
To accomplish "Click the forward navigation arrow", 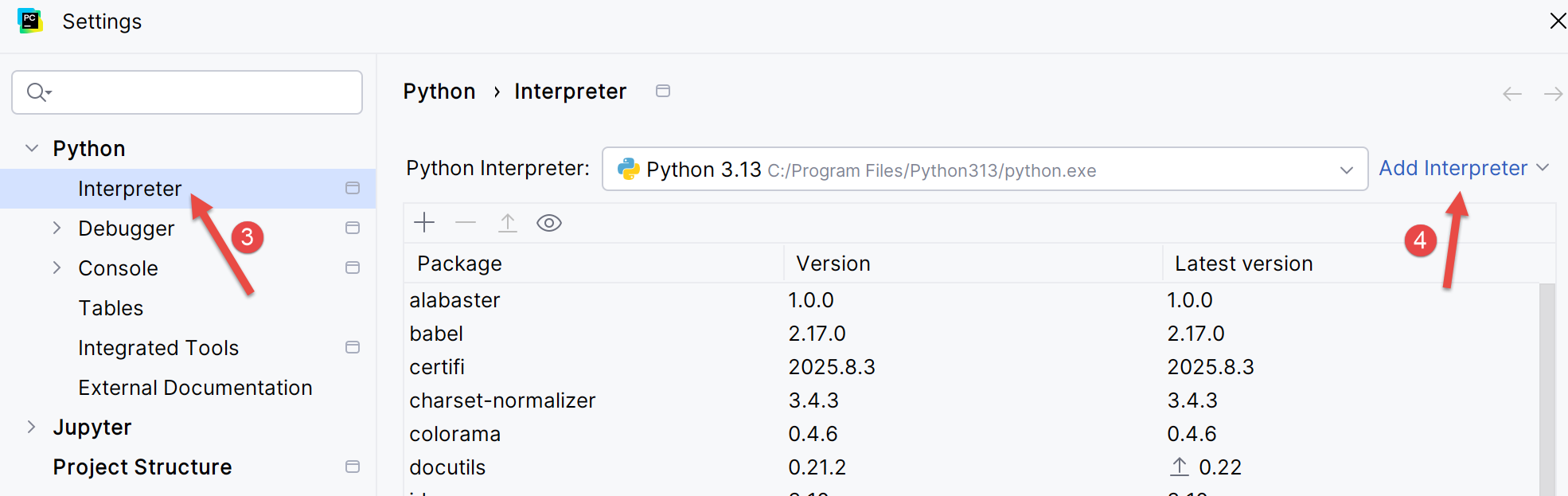I will pyautogui.click(x=1552, y=94).
